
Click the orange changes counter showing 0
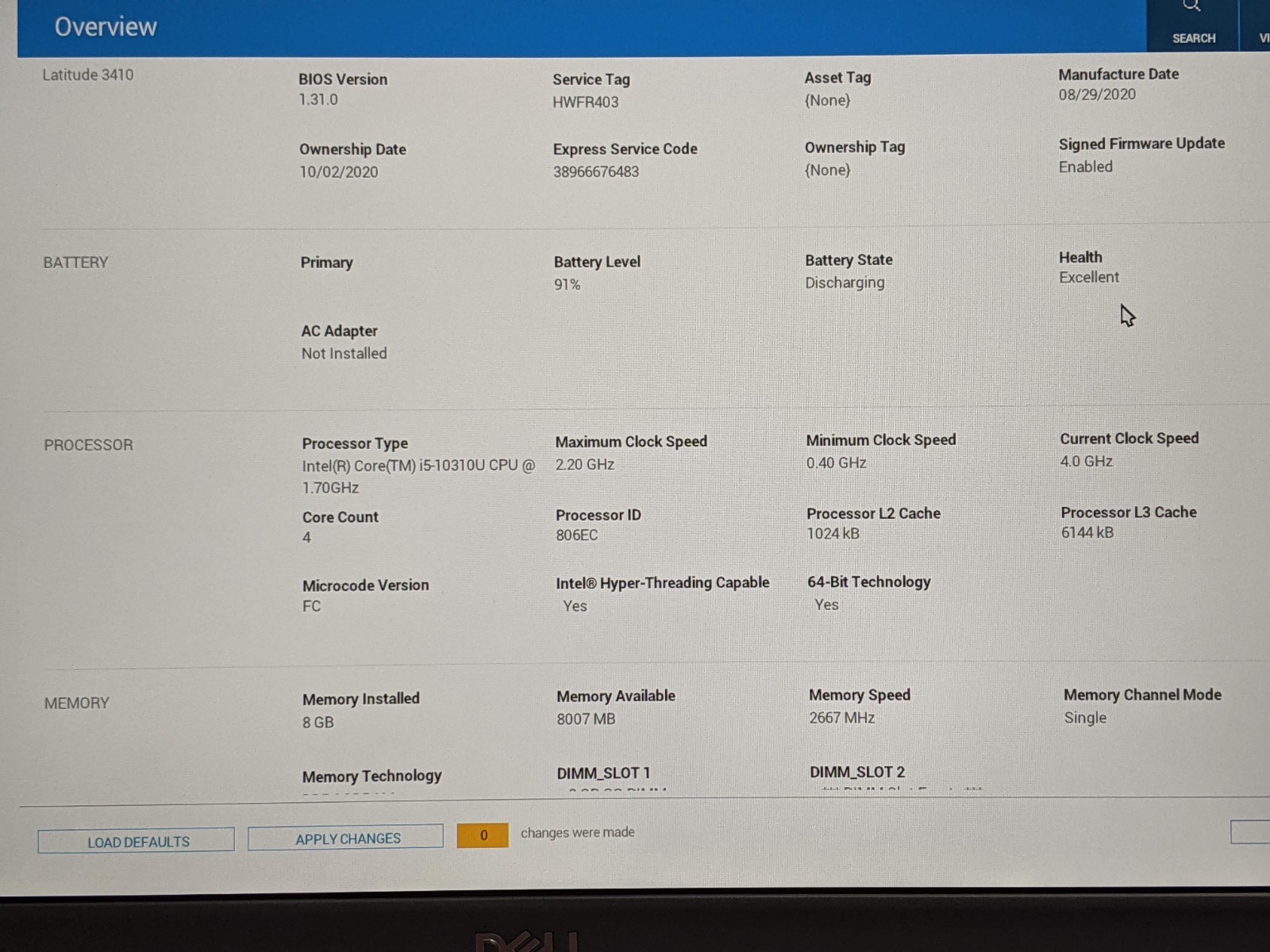point(483,835)
